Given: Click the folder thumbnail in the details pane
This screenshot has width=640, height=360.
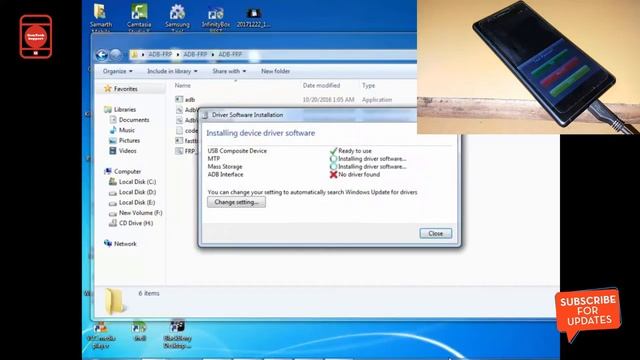Looking at the screenshot, I should (114, 301).
